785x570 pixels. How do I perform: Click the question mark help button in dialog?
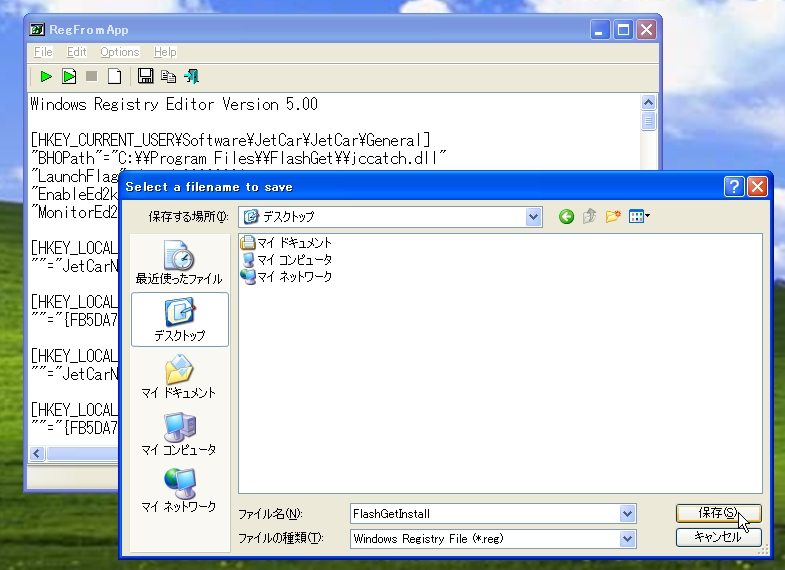click(734, 187)
